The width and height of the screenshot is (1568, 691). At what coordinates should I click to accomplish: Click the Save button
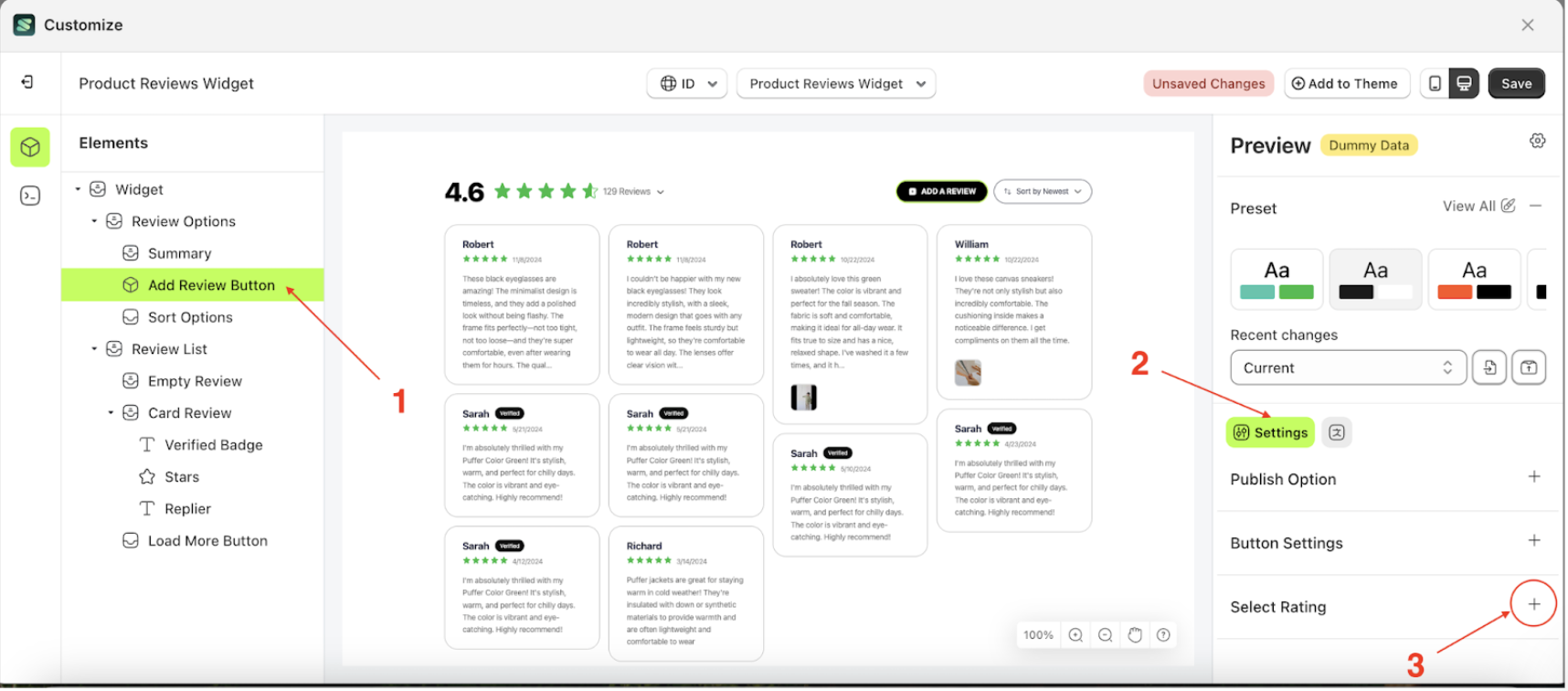pos(1517,83)
